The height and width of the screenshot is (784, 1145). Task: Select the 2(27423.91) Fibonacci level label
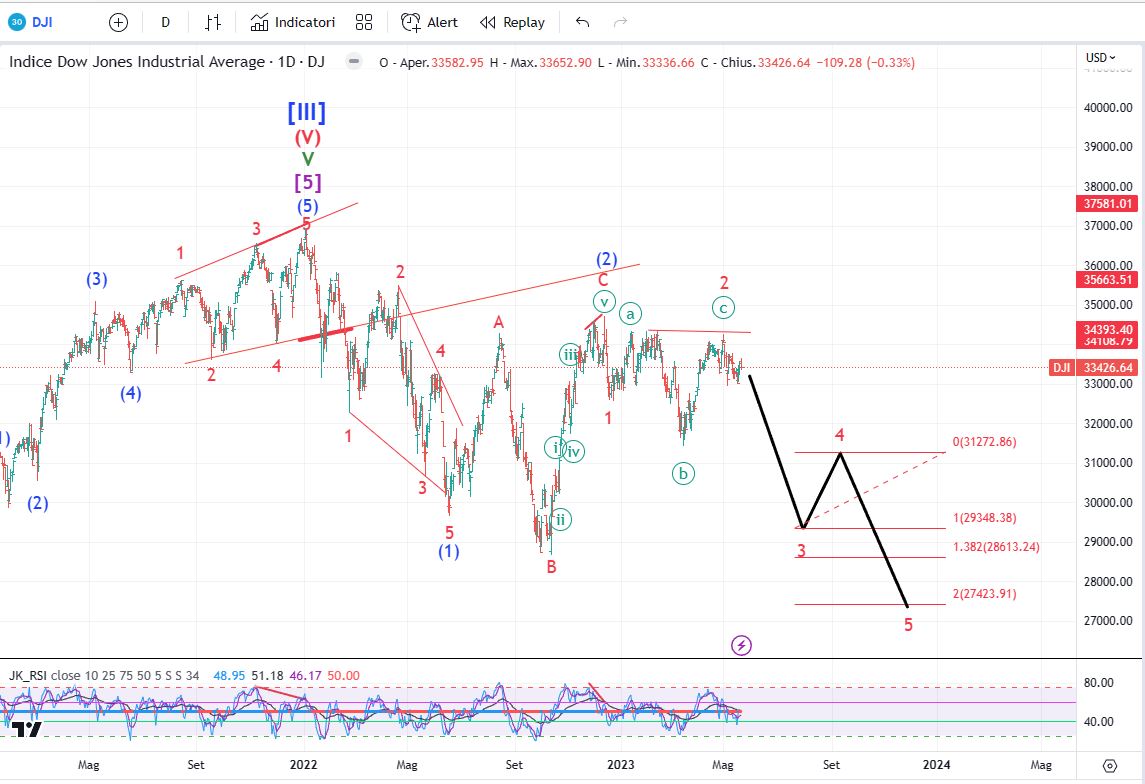click(x=984, y=593)
